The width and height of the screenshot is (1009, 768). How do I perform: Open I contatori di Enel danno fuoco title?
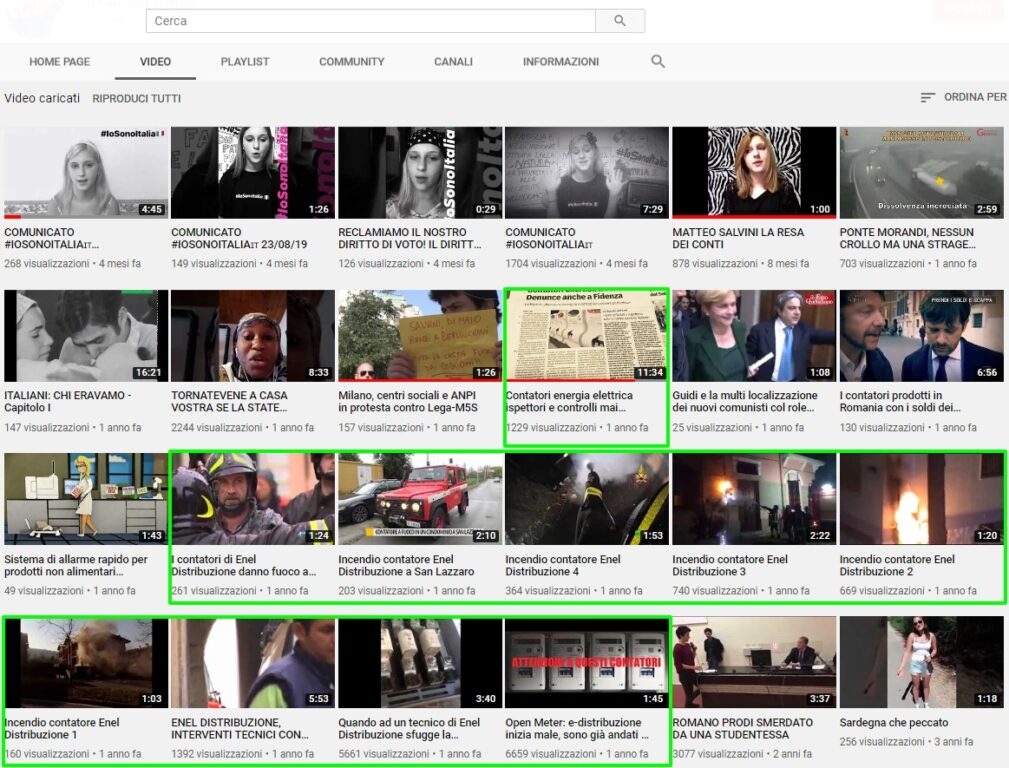pos(244,565)
